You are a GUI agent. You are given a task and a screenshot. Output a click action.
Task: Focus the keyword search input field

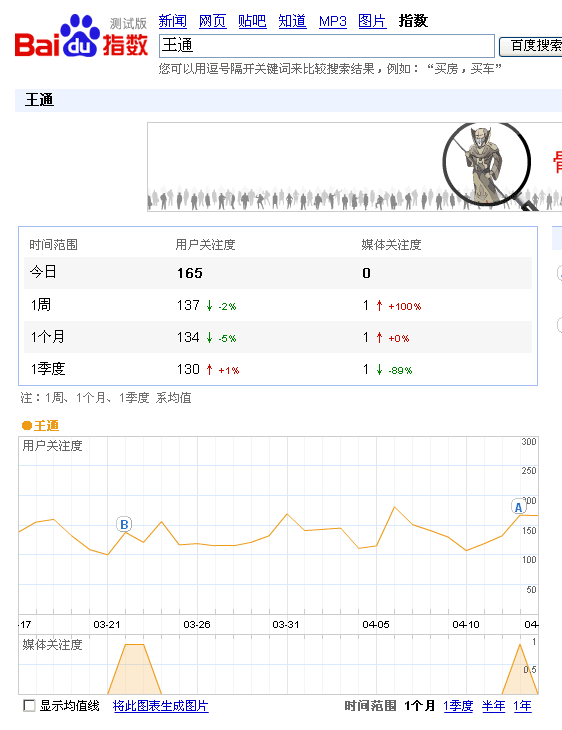(x=326, y=46)
